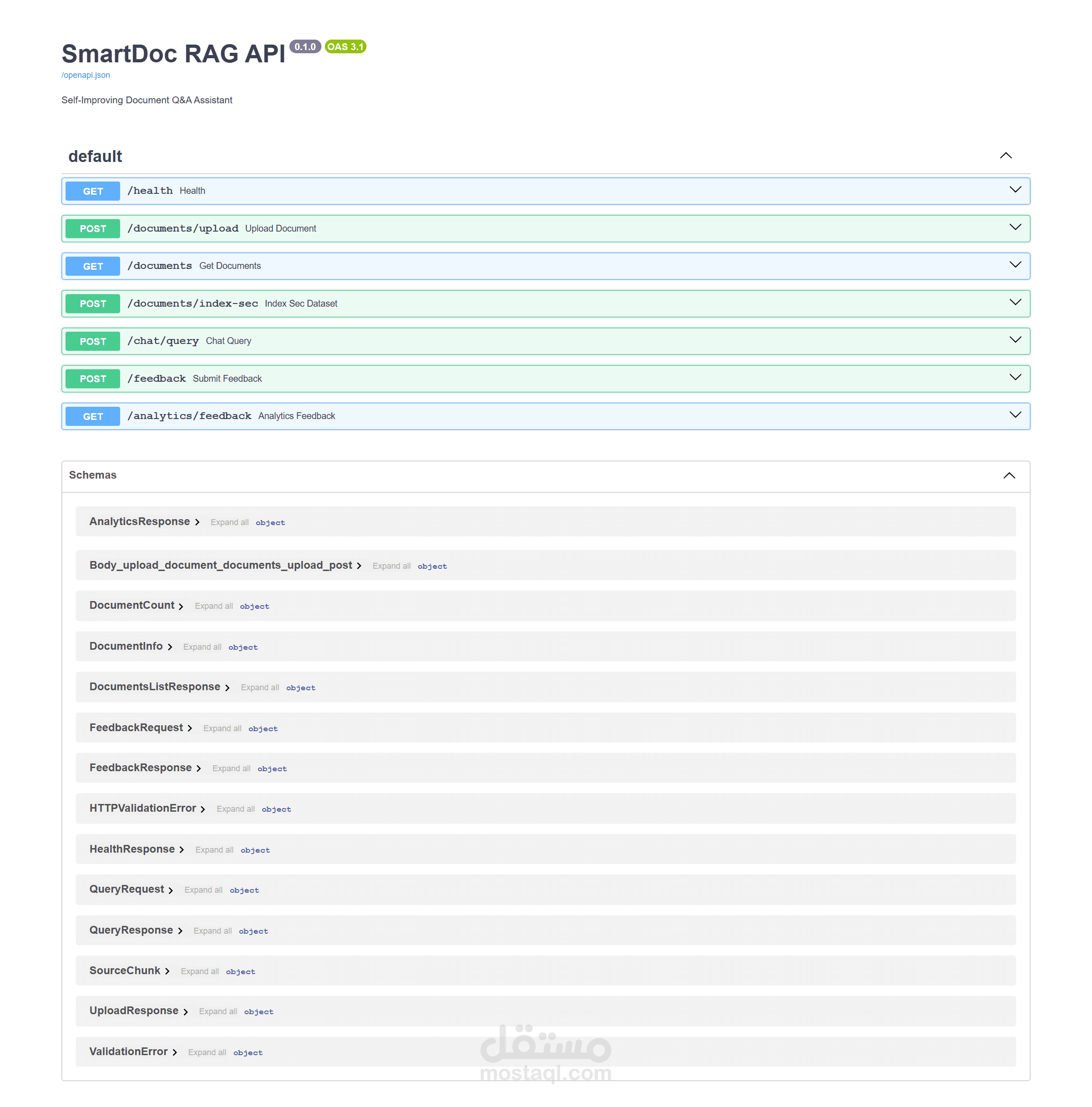Image resolution: width=1092 pixels, height=1107 pixels.
Task: Click Expand all for HTTPValidationError
Action: click(236, 809)
